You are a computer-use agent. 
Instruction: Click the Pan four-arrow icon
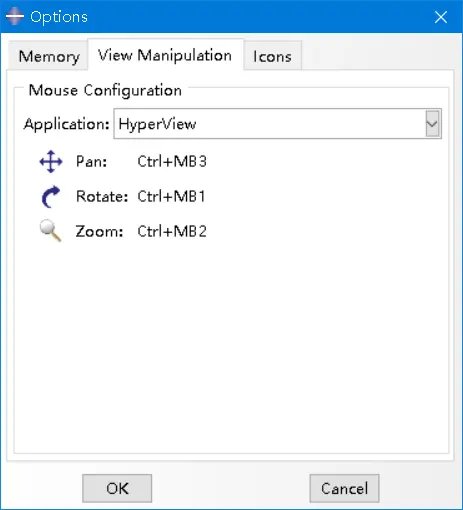coord(51,162)
